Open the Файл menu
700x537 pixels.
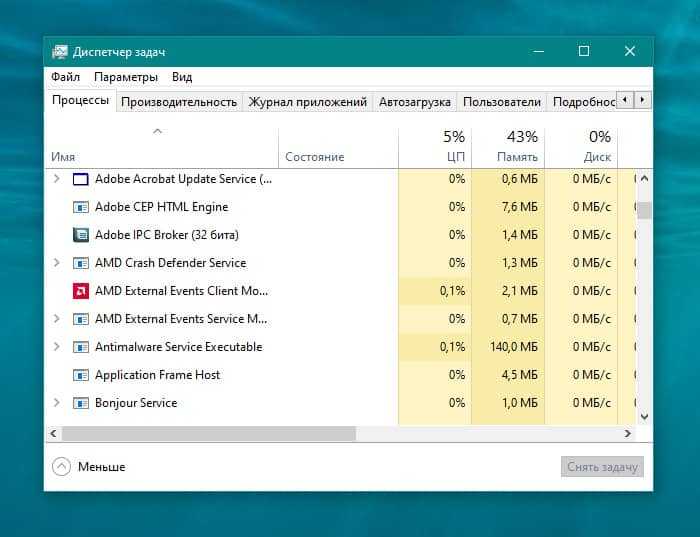tap(65, 77)
